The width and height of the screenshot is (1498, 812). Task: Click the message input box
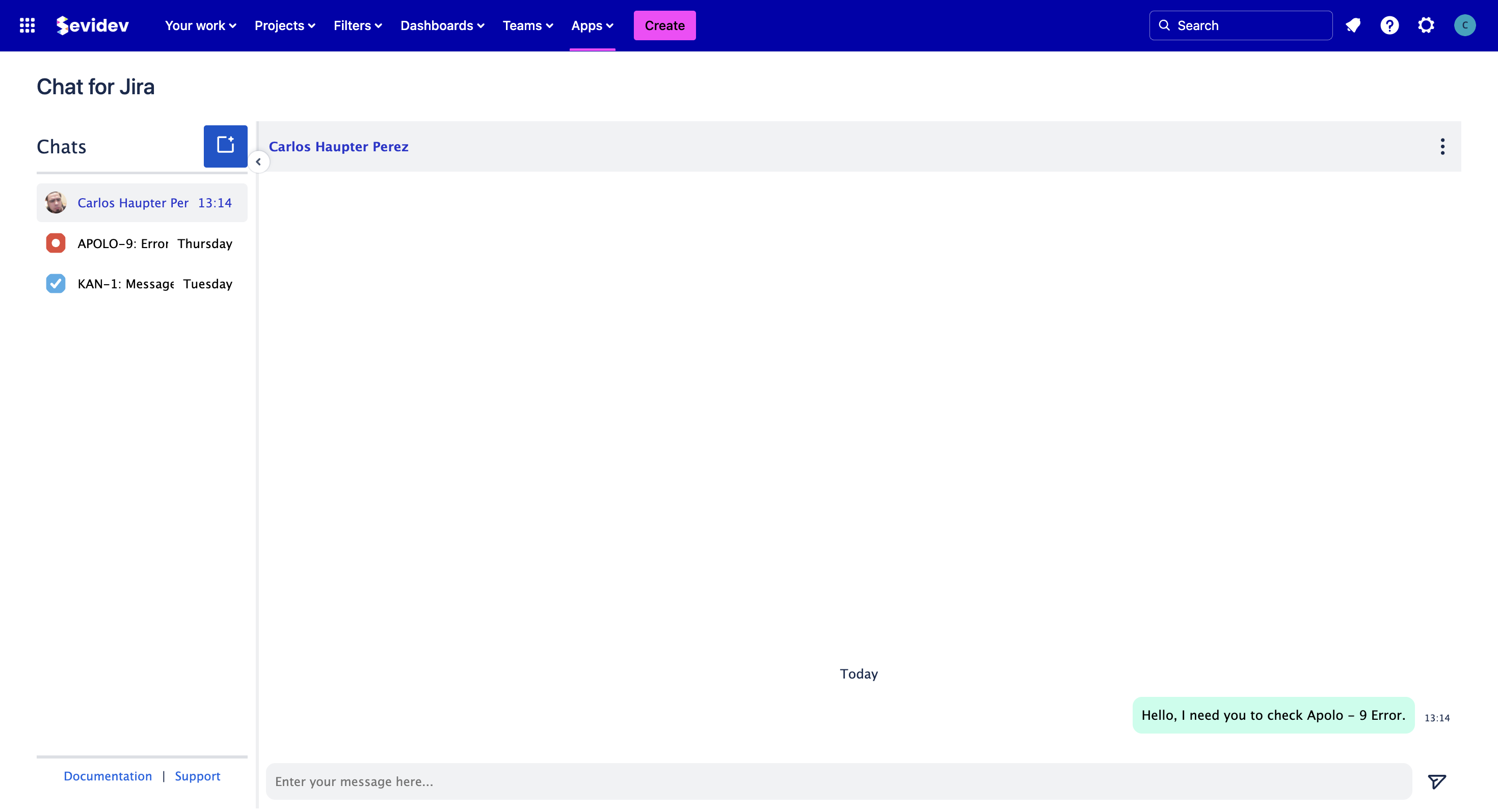click(x=839, y=782)
